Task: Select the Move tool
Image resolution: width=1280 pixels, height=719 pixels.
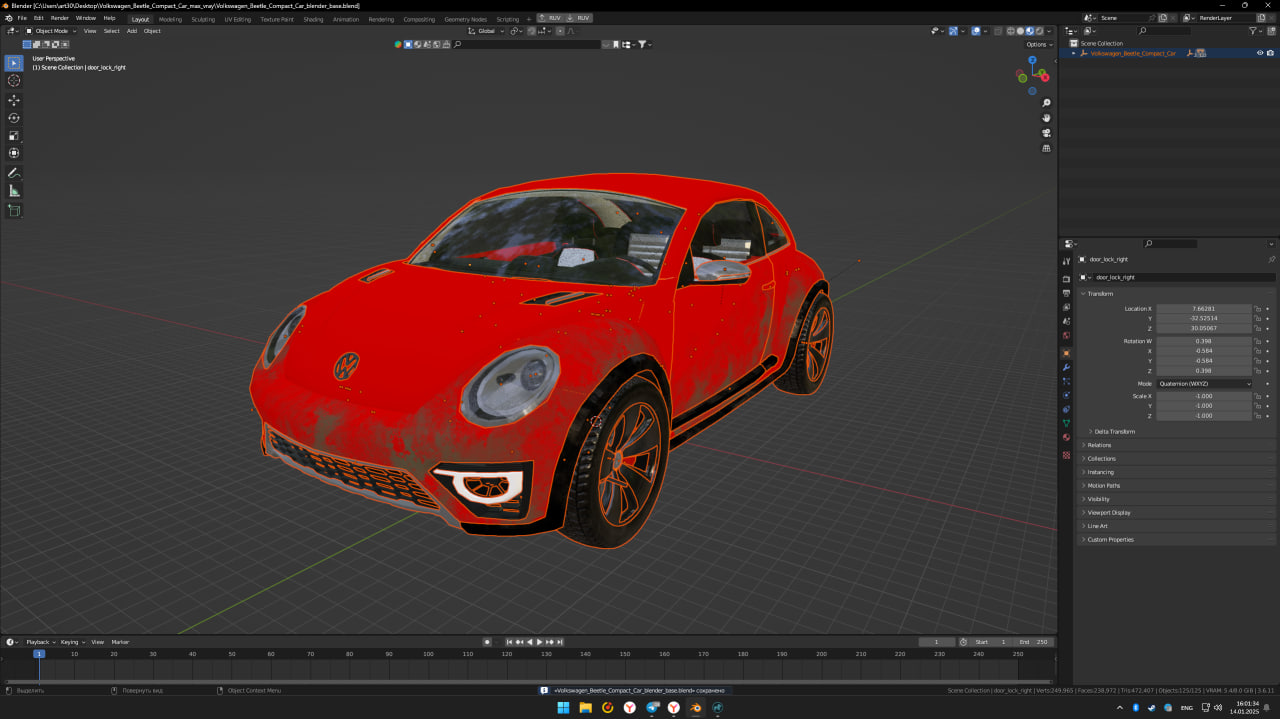Action: (x=14, y=100)
